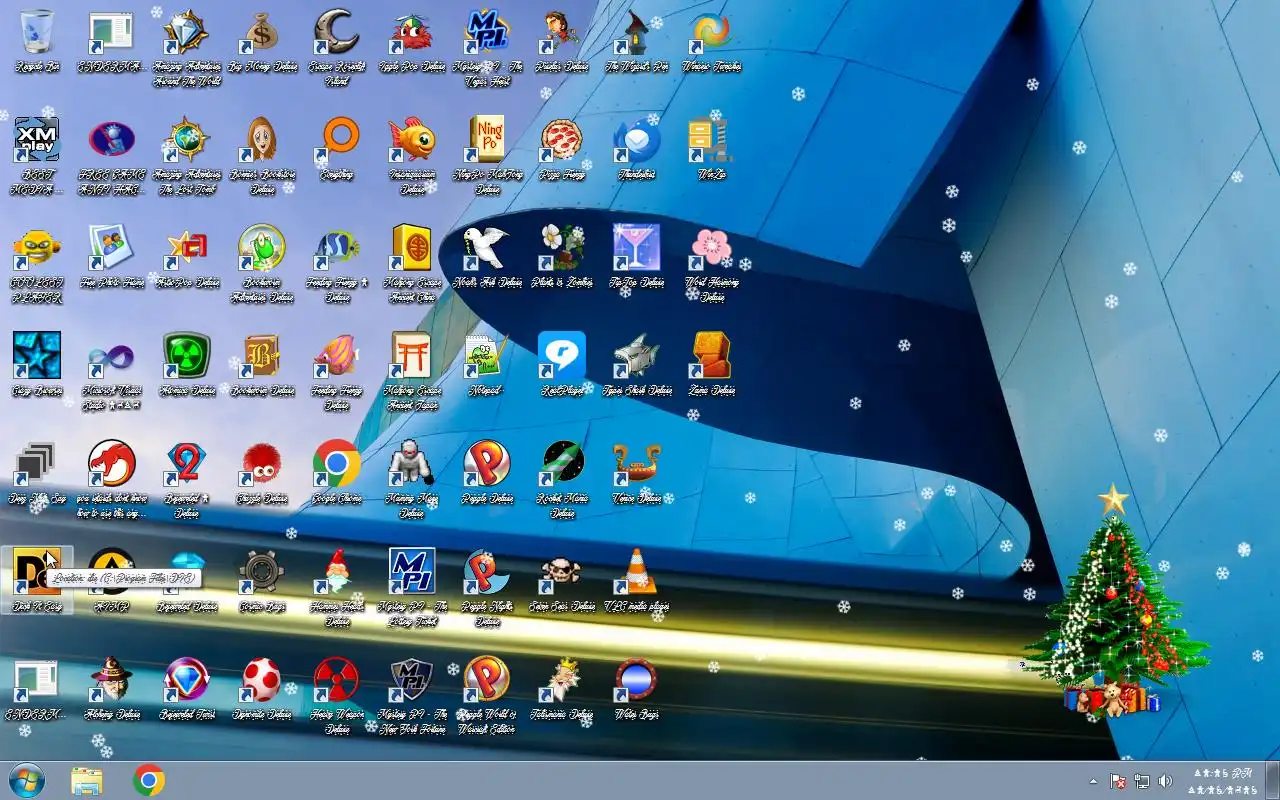Launch Cosmic Bugs gear icon
The width and height of the screenshot is (1280, 800).
262,572
